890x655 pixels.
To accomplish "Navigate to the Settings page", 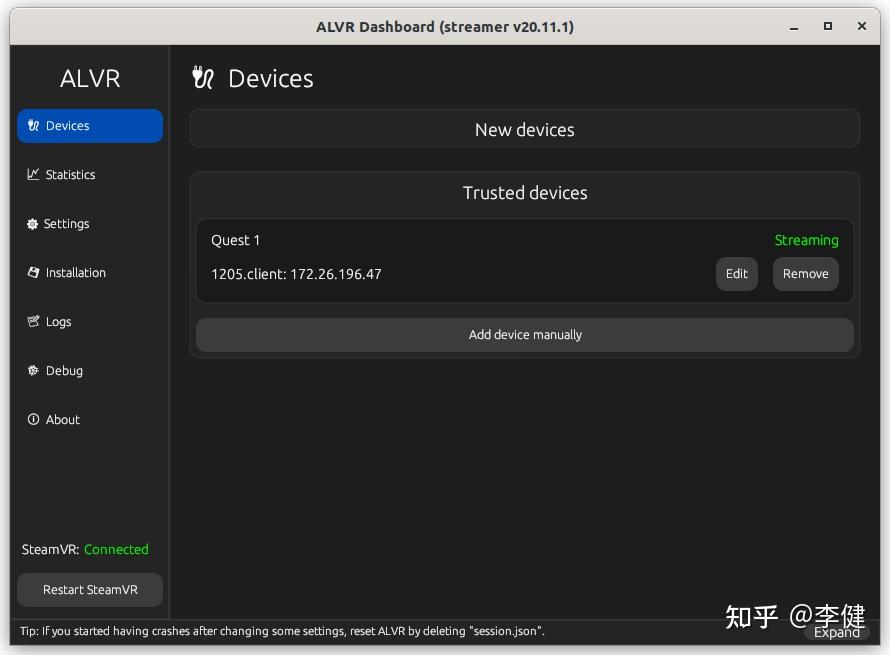I will pyautogui.click(x=67, y=224).
